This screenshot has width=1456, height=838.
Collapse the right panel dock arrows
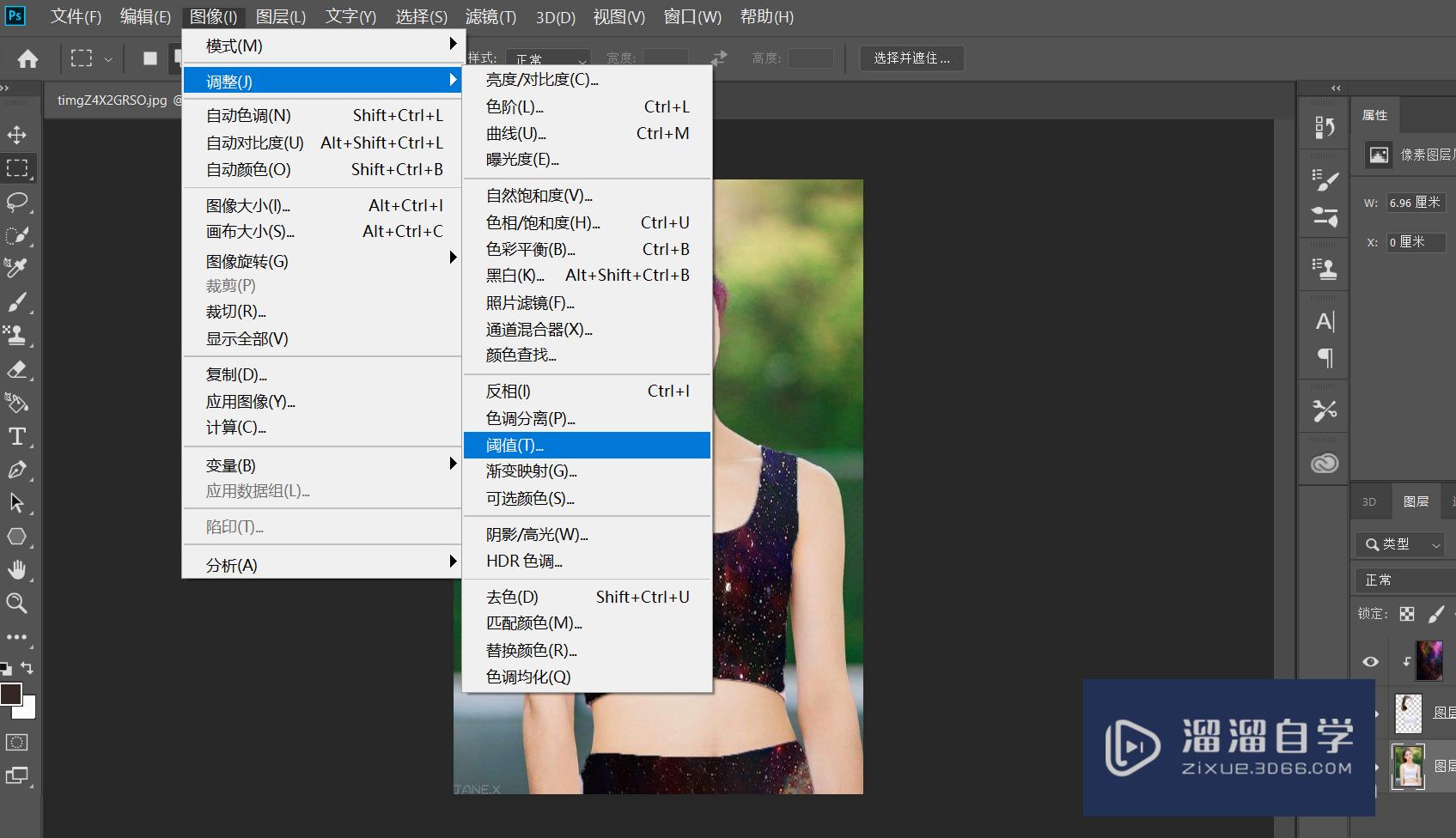pos(1336,88)
